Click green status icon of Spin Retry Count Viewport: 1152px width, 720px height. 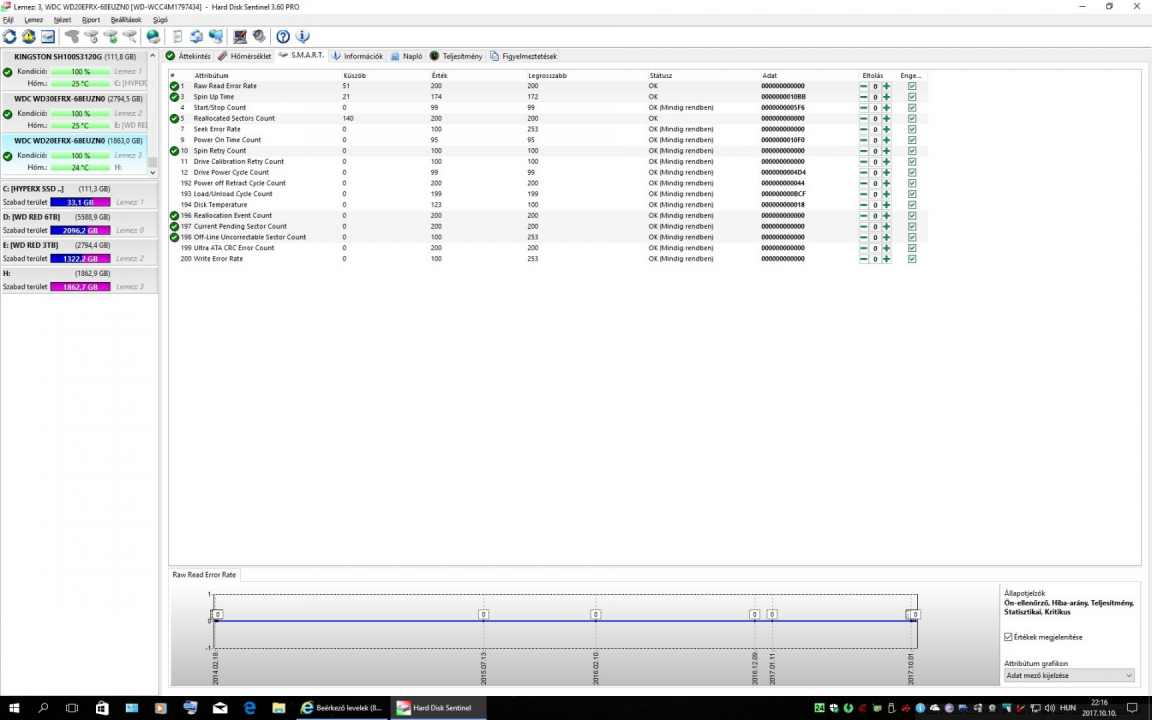click(174, 151)
